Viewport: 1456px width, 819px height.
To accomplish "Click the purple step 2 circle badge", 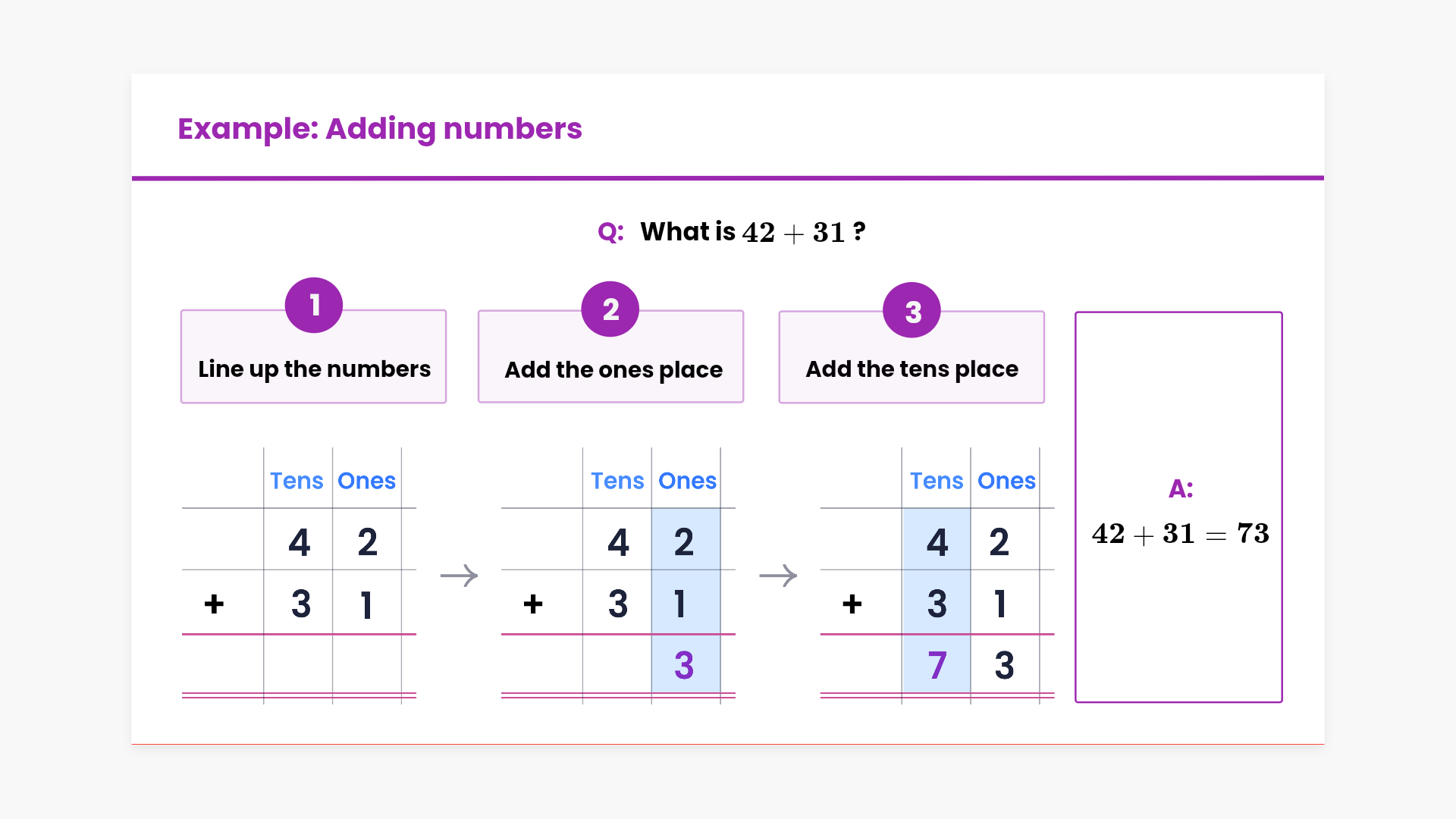I will click(x=610, y=309).
